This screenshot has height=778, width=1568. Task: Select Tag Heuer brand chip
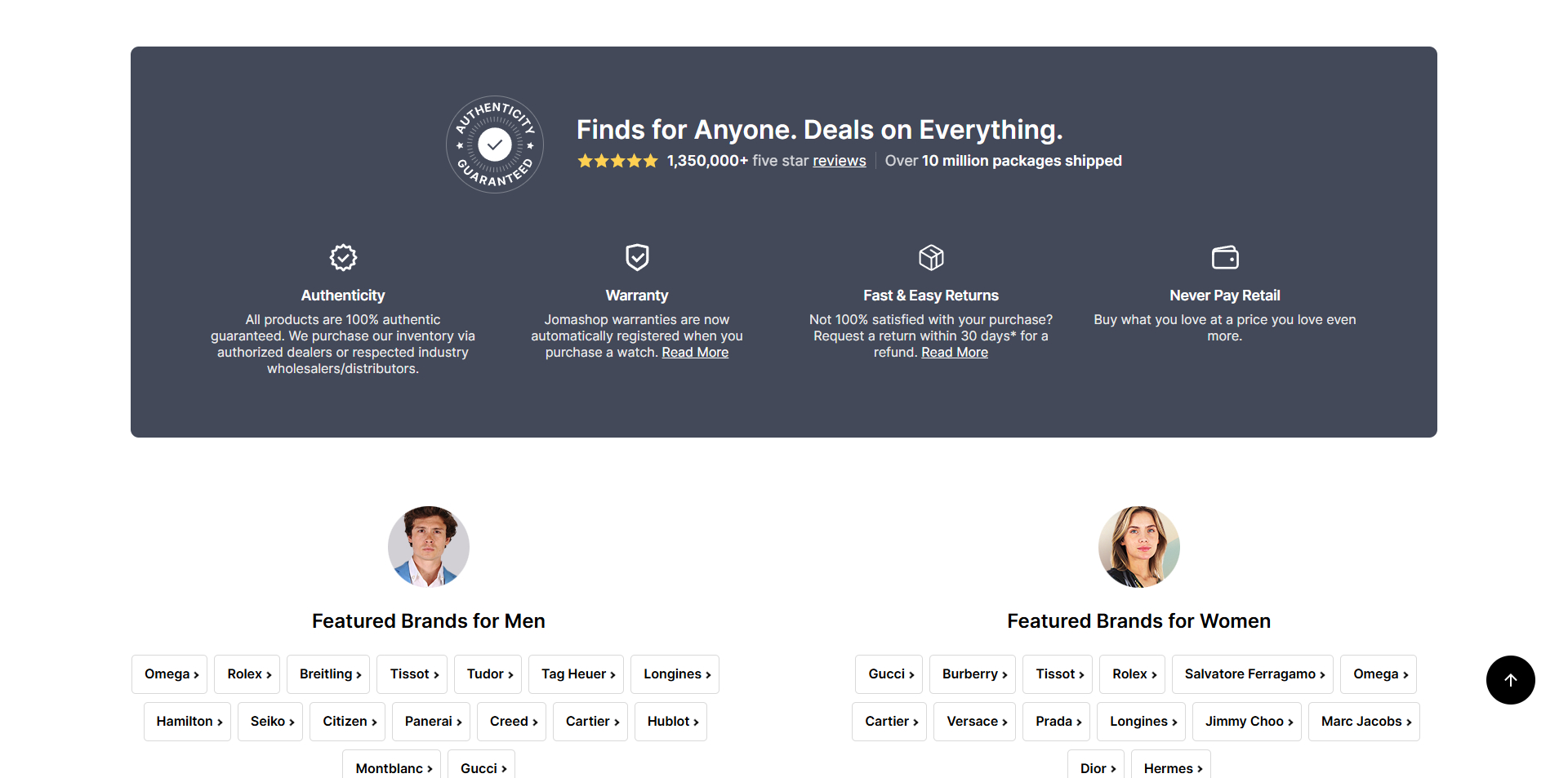pyautogui.click(x=577, y=674)
